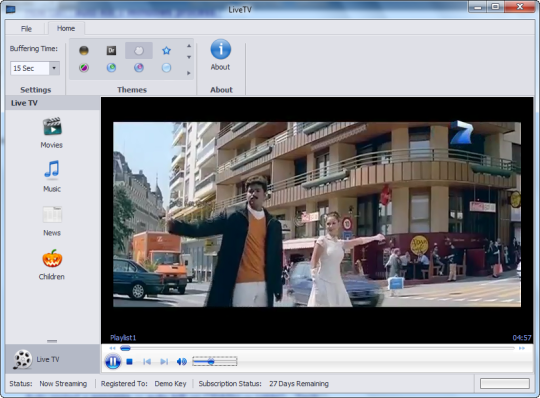Expand the full themes gallery
Viewport: 540px width, 398px height.
(x=189, y=73)
